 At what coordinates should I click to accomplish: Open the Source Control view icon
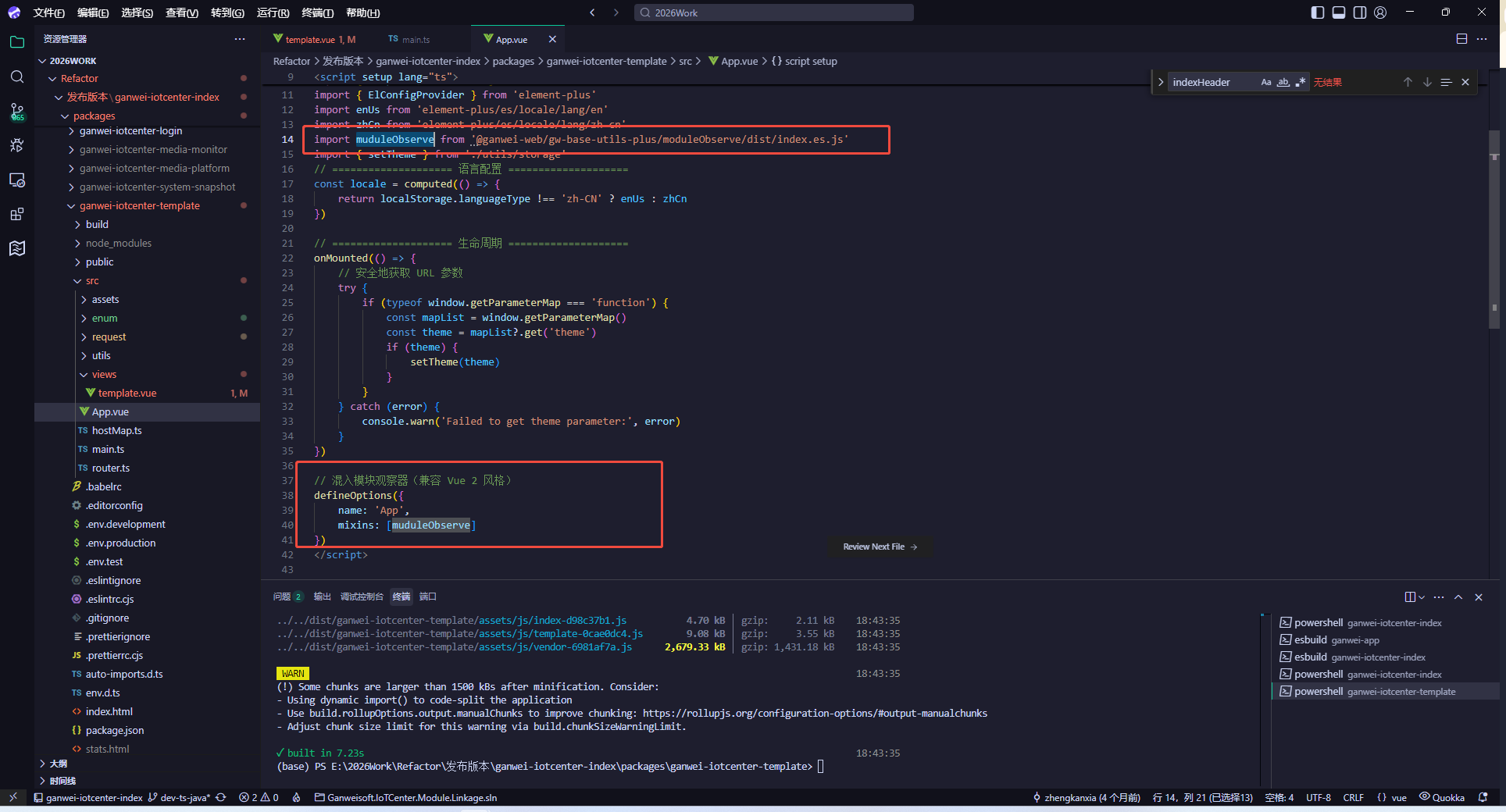pos(17,112)
